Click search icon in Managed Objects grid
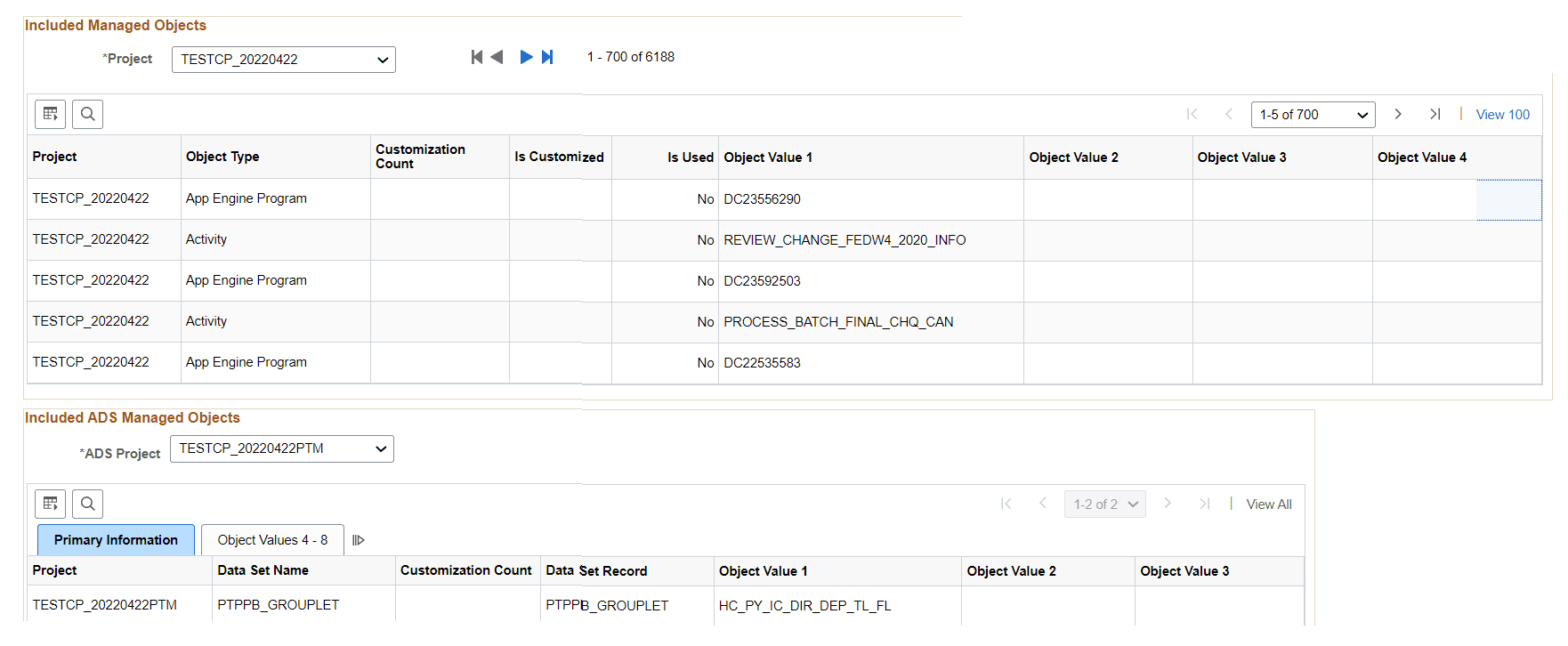This screenshot has width=1568, height=646. point(88,114)
